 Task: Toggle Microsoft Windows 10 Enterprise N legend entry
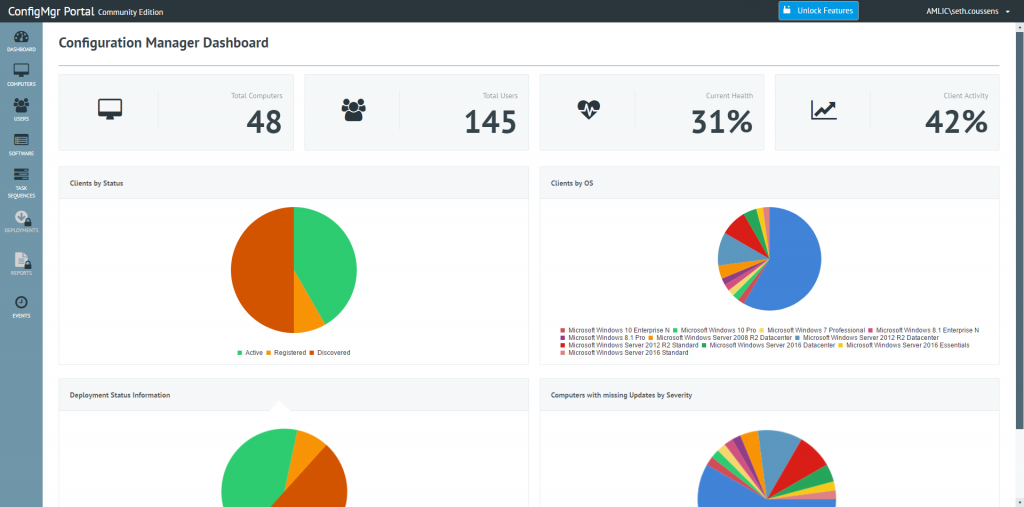click(x=615, y=331)
